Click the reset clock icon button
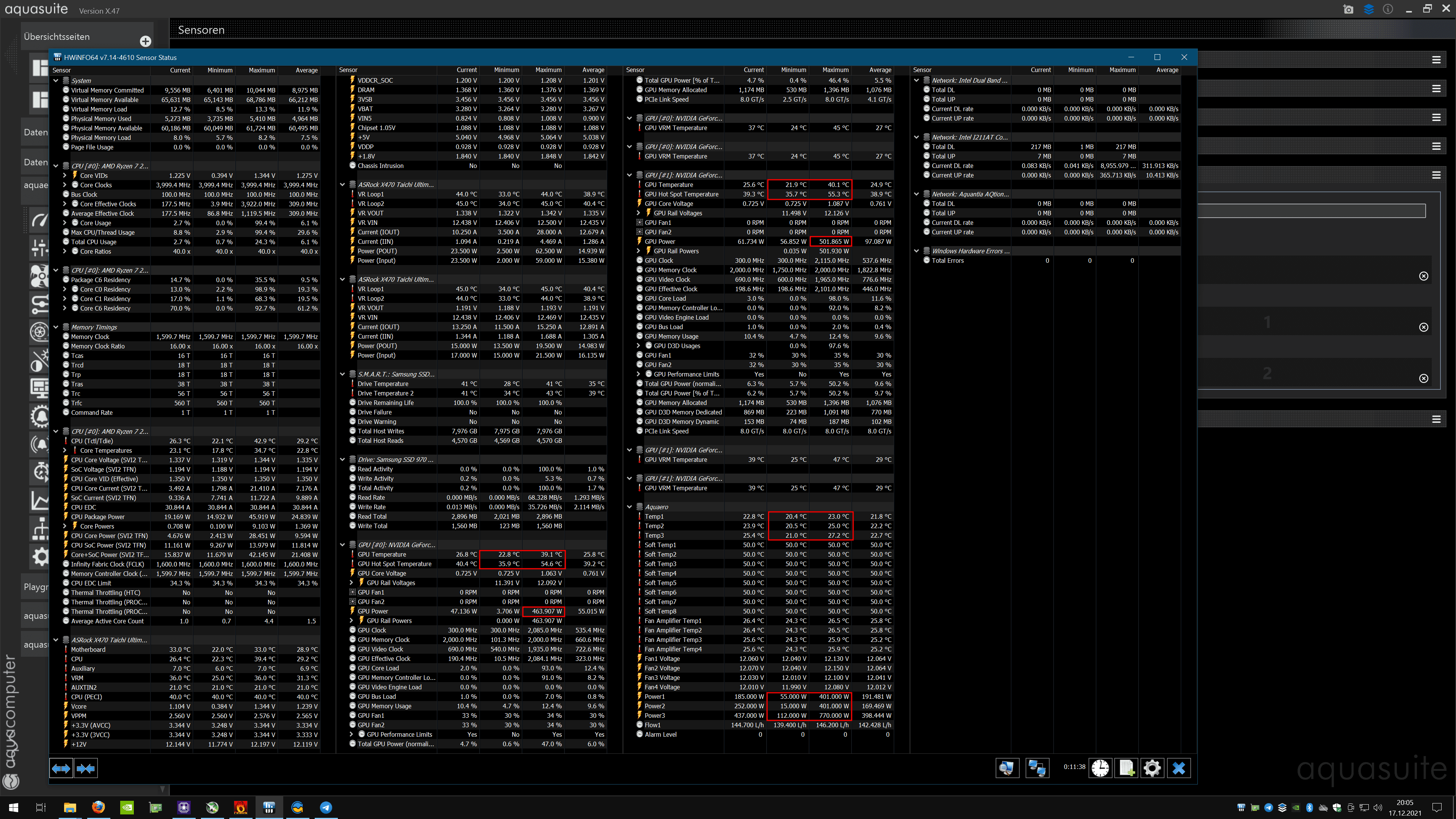The width and height of the screenshot is (1456, 819). pyautogui.click(x=1100, y=768)
